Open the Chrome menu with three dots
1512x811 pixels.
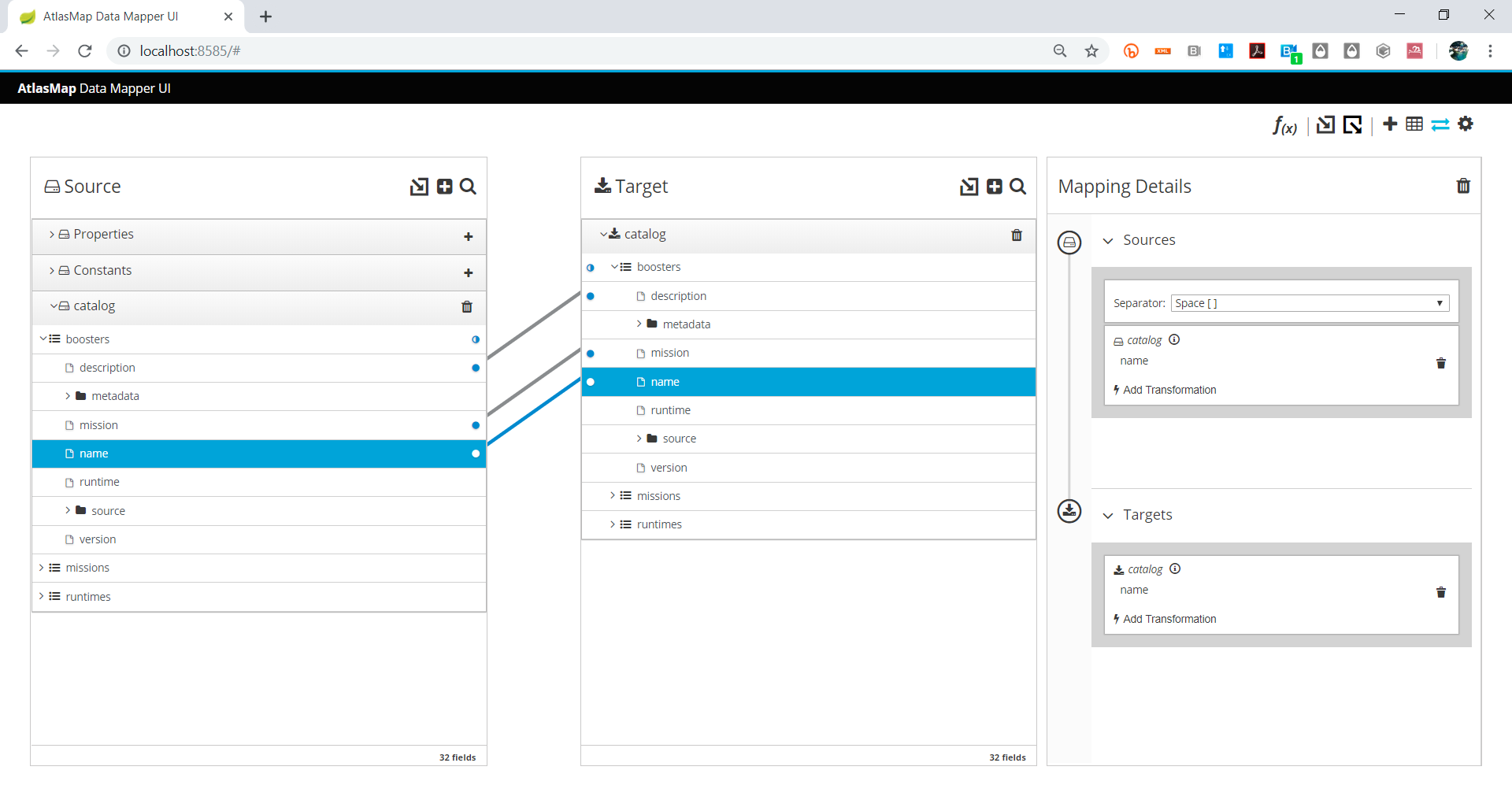coord(1491,50)
